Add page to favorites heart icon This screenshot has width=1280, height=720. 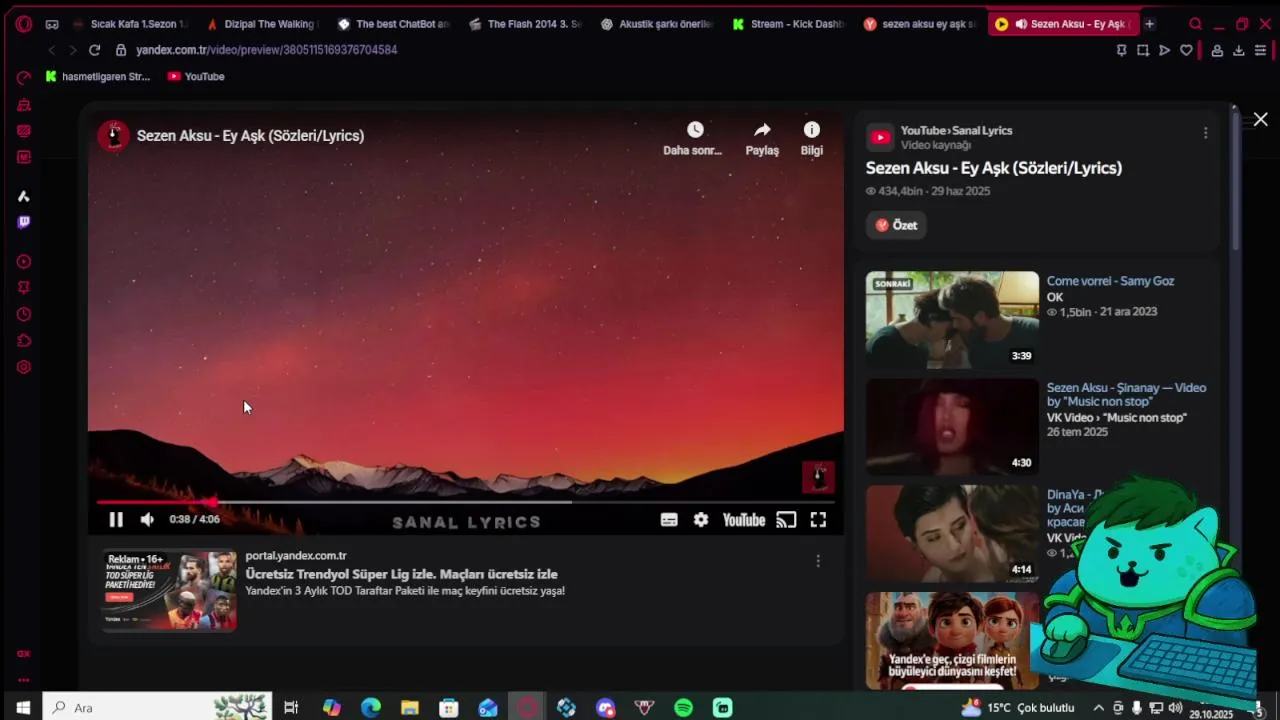tap(1186, 50)
